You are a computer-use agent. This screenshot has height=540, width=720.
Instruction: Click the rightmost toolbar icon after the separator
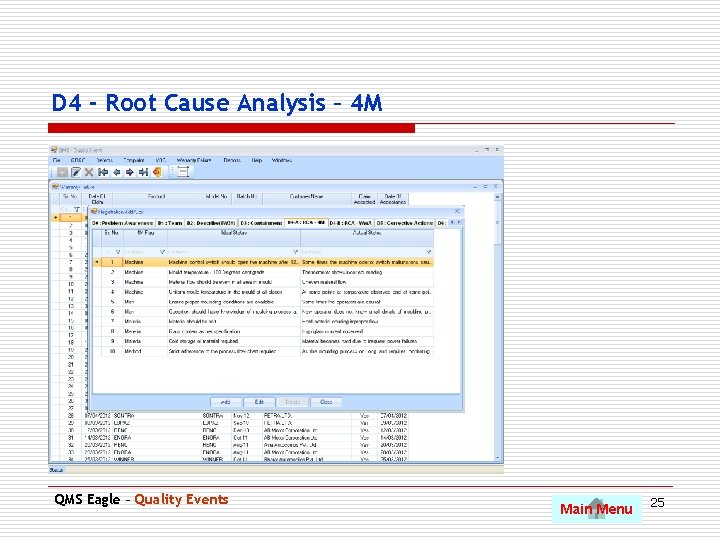click(x=183, y=172)
